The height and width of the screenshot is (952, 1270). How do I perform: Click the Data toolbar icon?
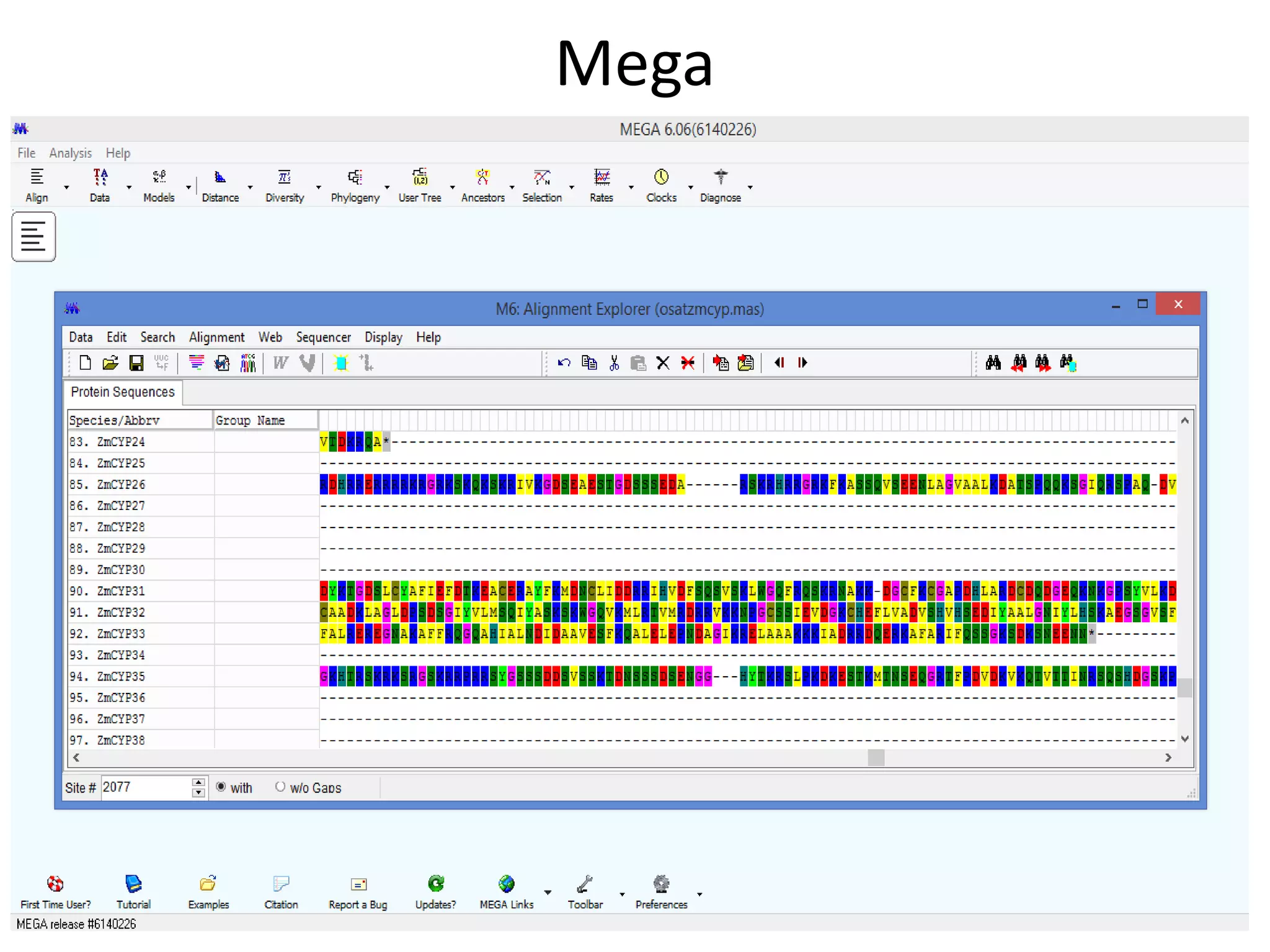(100, 185)
